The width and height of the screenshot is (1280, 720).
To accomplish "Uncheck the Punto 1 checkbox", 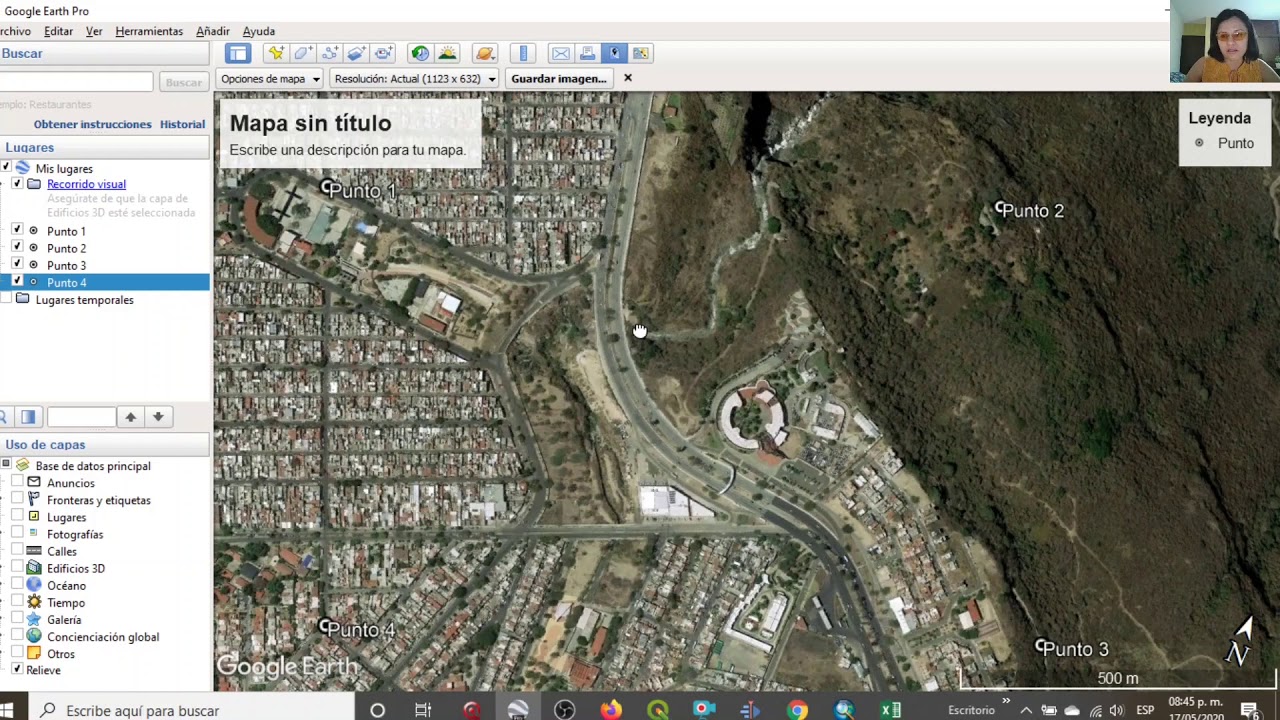I will point(17,230).
